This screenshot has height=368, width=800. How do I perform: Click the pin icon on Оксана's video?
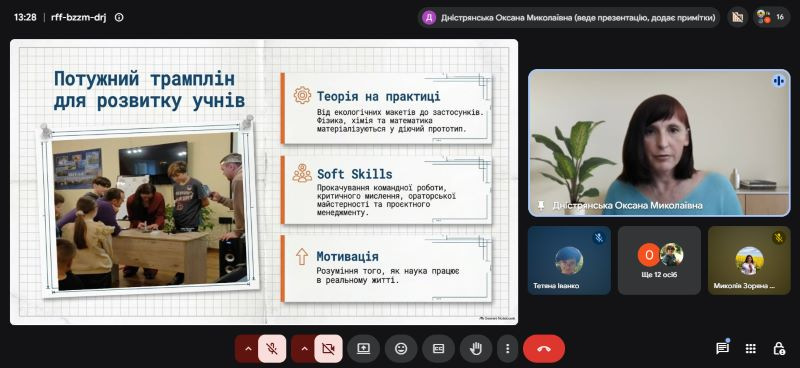click(x=541, y=205)
